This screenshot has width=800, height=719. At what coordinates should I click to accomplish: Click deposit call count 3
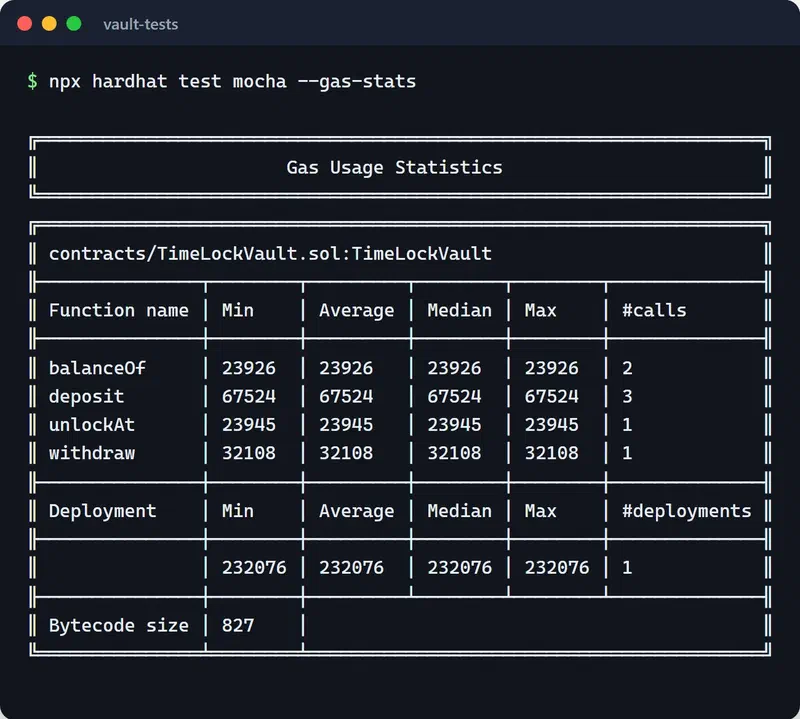pyautogui.click(x=627, y=396)
